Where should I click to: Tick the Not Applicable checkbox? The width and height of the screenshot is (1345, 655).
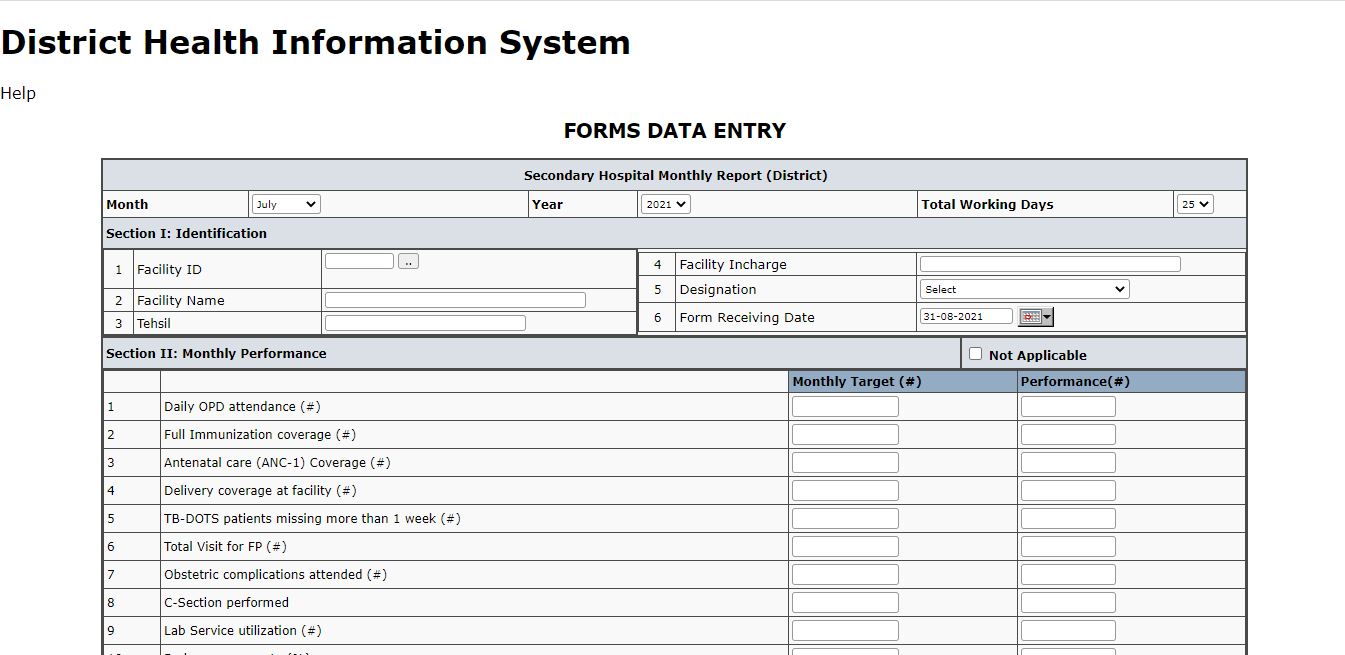(976, 354)
